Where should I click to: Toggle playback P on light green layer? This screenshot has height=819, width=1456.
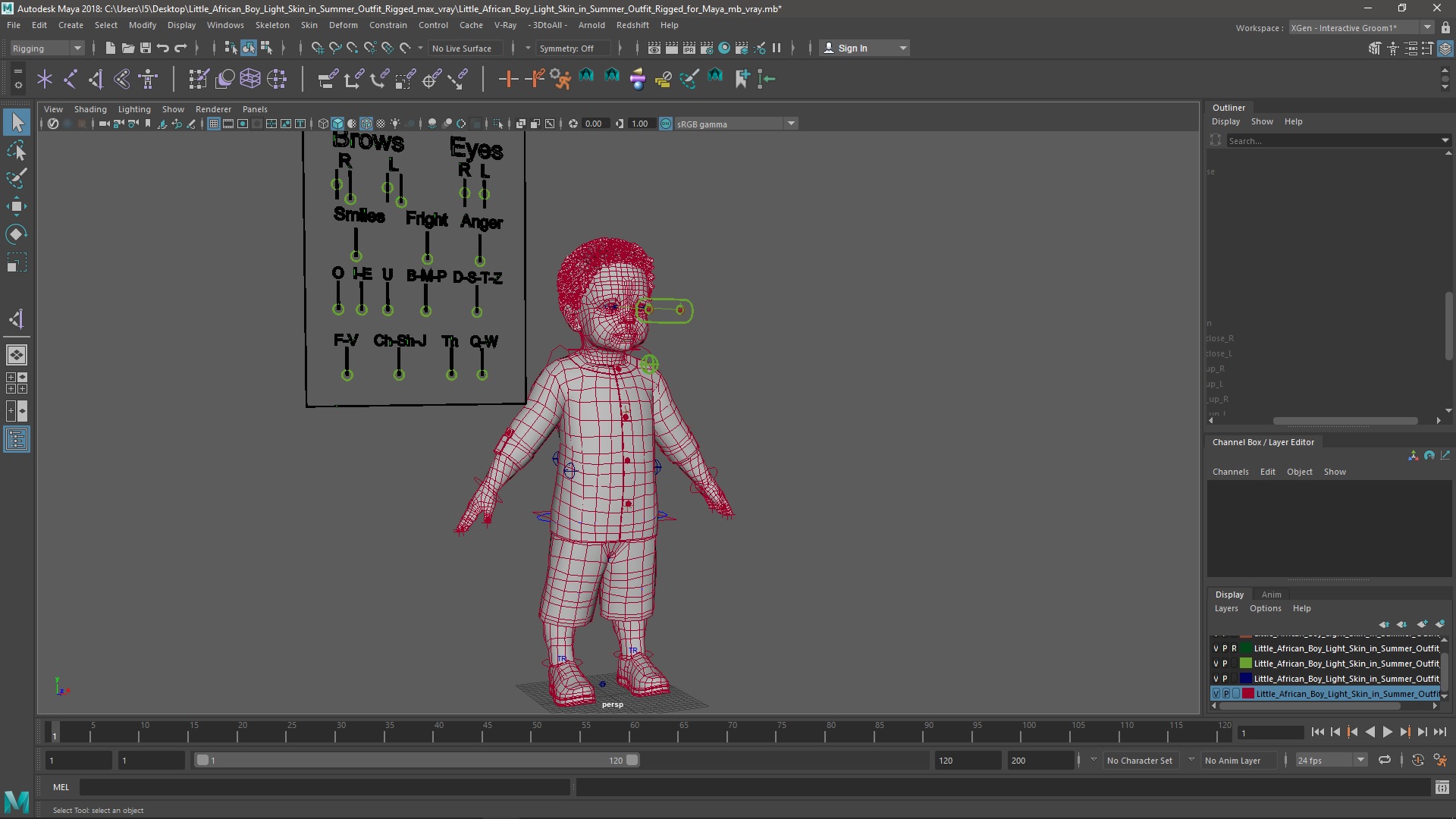pos(1225,664)
